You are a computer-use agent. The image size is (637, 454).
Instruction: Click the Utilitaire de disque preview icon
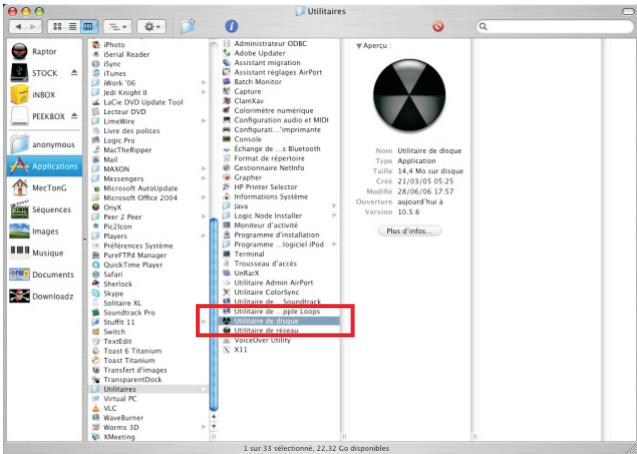pyautogui.click(x=409, y=95)
